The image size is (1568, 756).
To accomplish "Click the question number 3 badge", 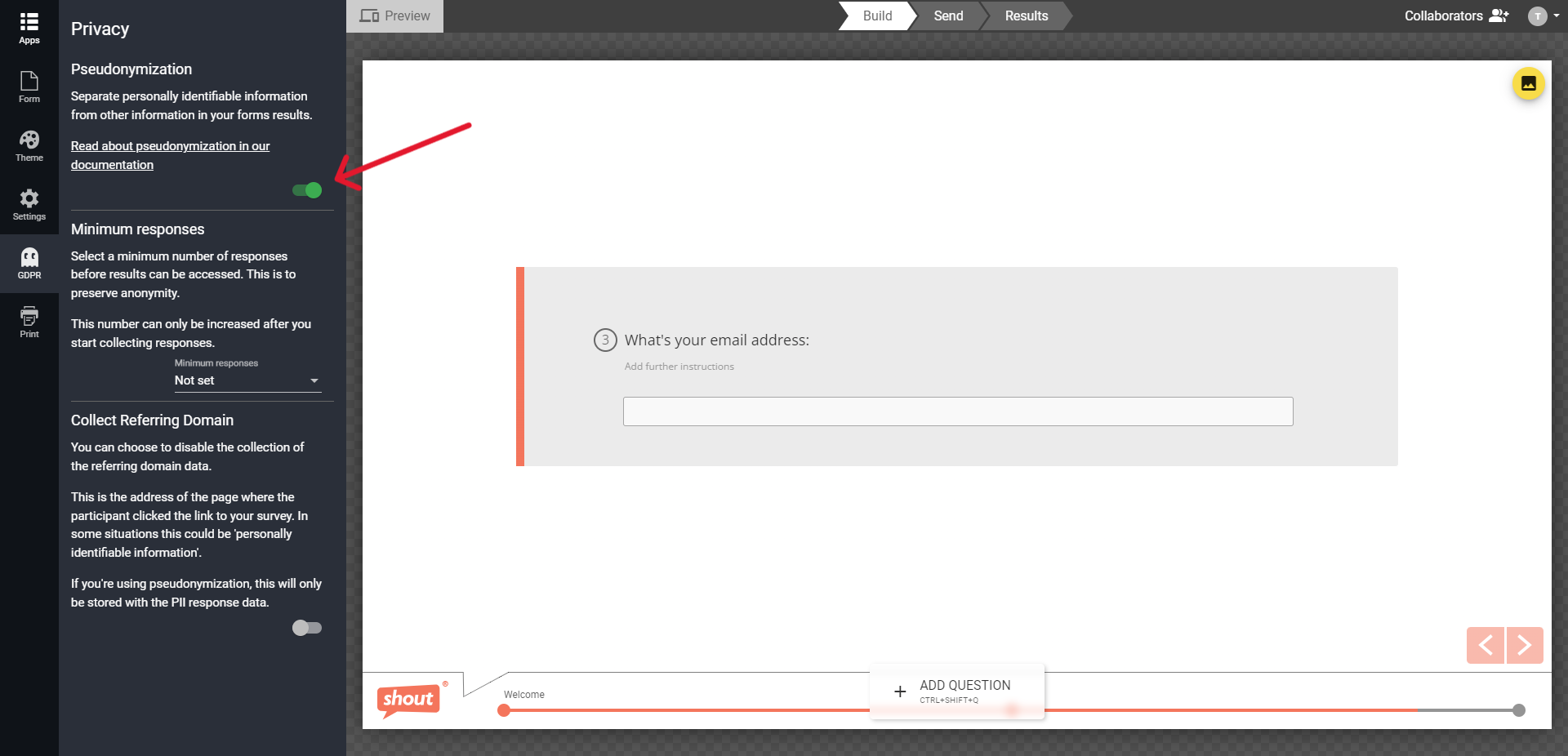I will (605, 340).
